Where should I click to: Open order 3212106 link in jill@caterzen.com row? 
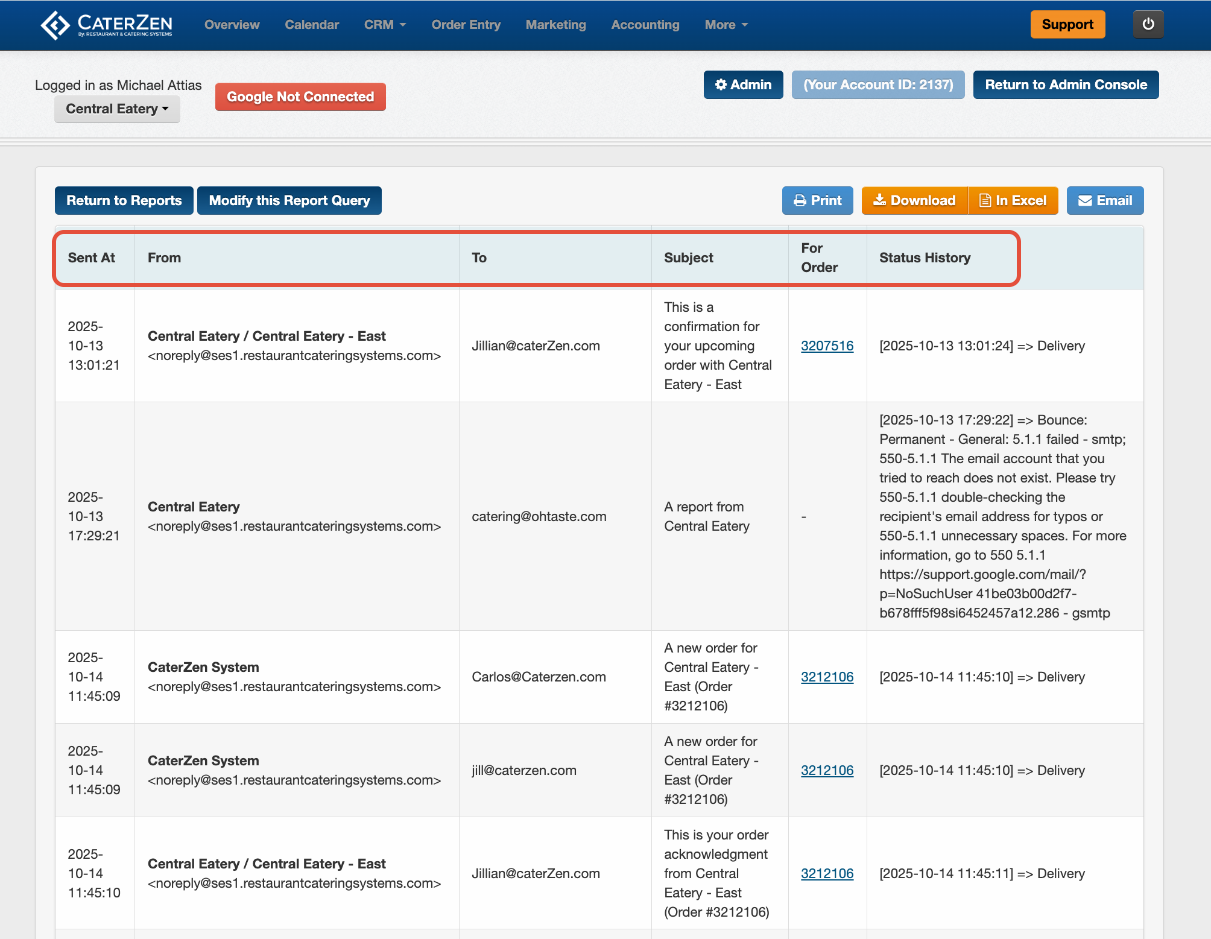(x=827, y=771)
